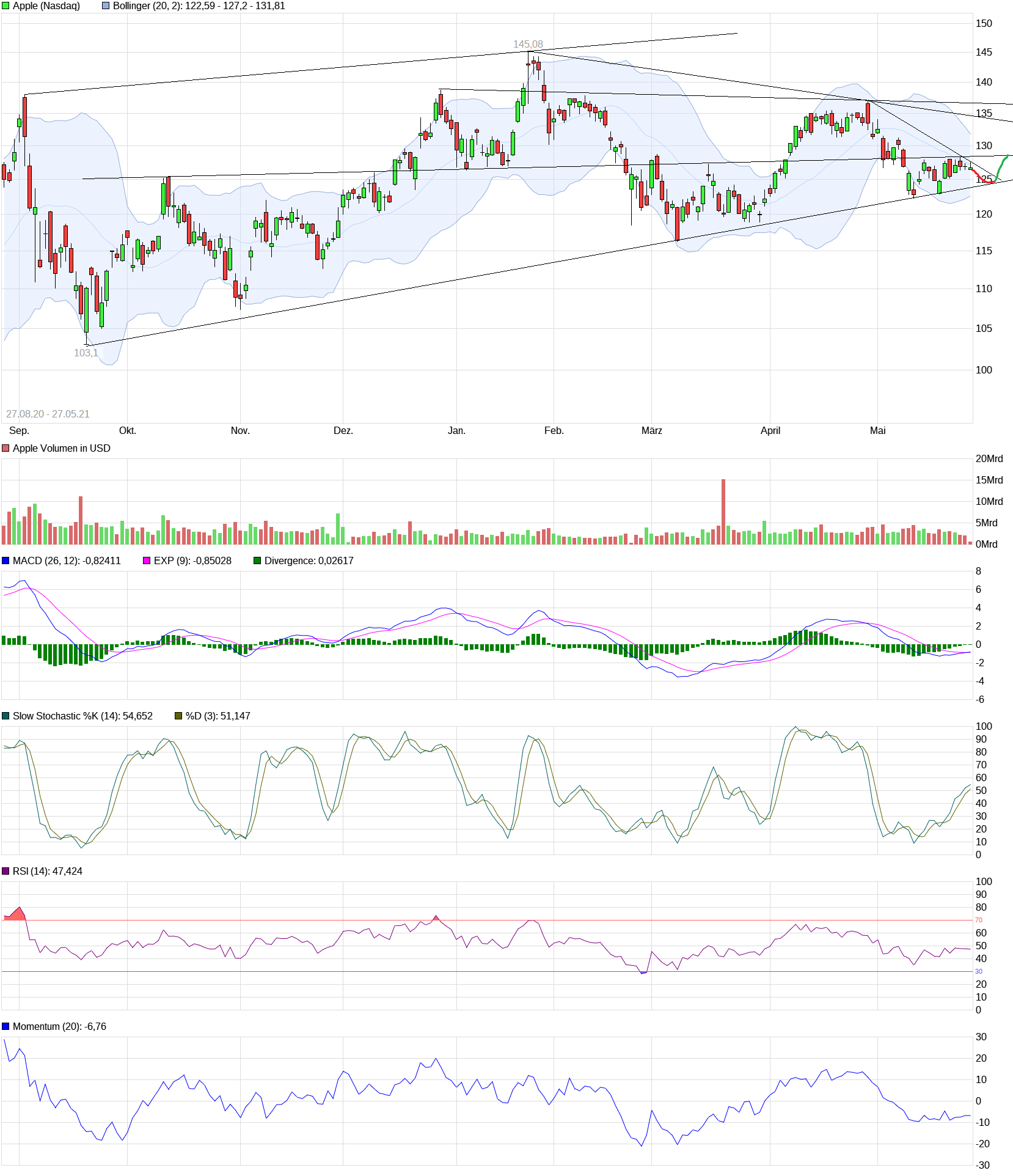Click the purple RSI (14) legend icon
1013x1176 pixels.
[x=5, y=871]
